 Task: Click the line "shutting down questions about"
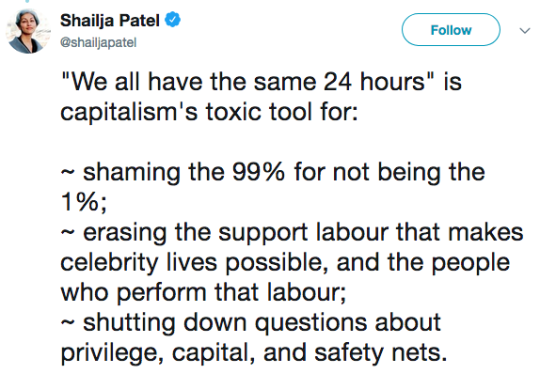pos(251,323)
